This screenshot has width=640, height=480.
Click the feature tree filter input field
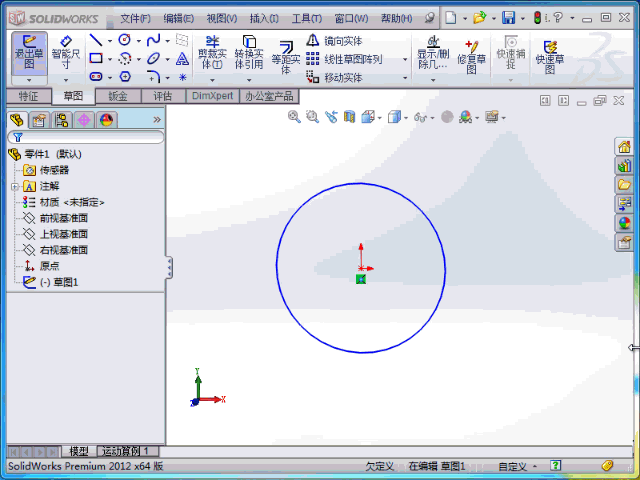click(86, 138)
